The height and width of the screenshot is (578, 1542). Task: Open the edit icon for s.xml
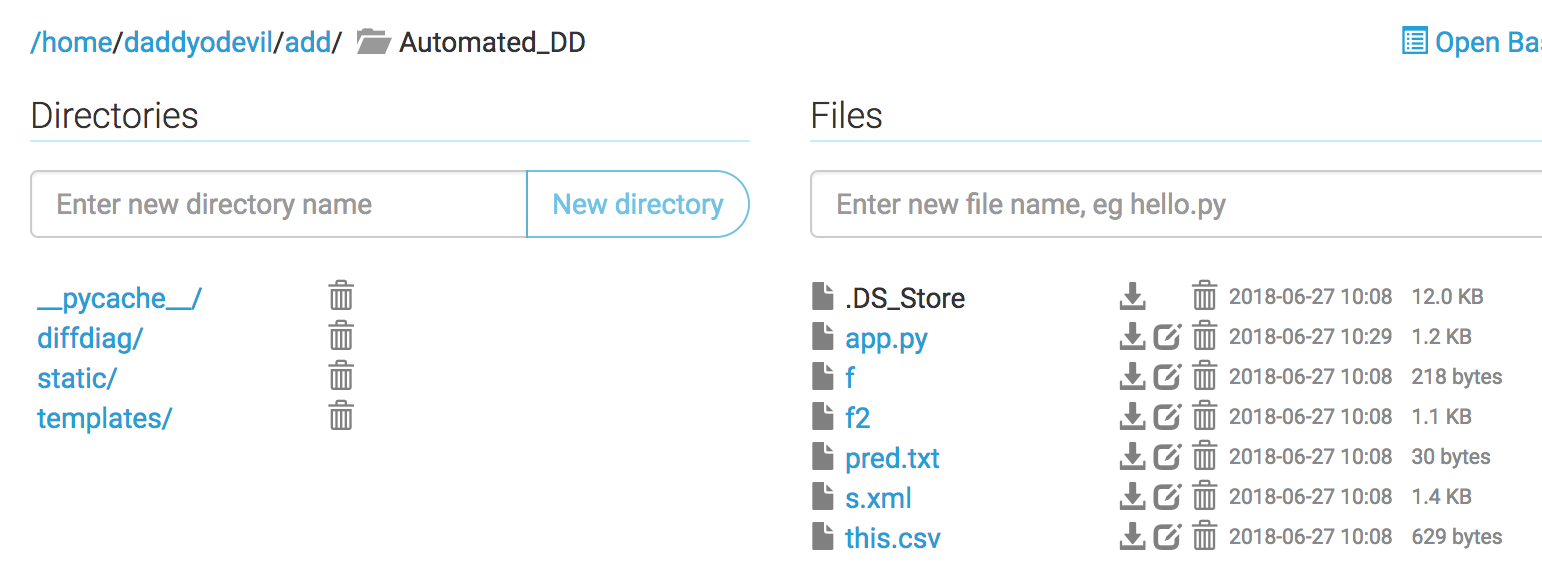1168,497
